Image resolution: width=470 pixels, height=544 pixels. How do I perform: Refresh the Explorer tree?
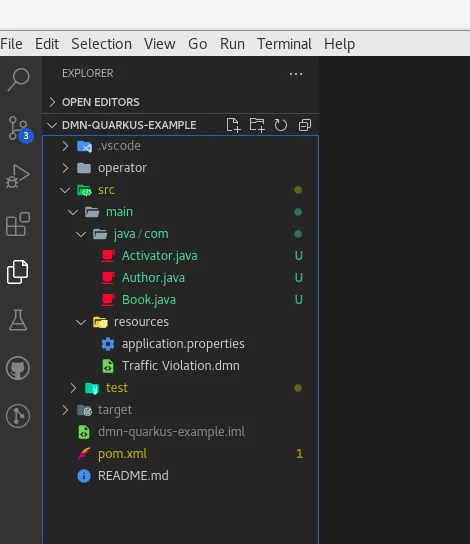point(281,125)
